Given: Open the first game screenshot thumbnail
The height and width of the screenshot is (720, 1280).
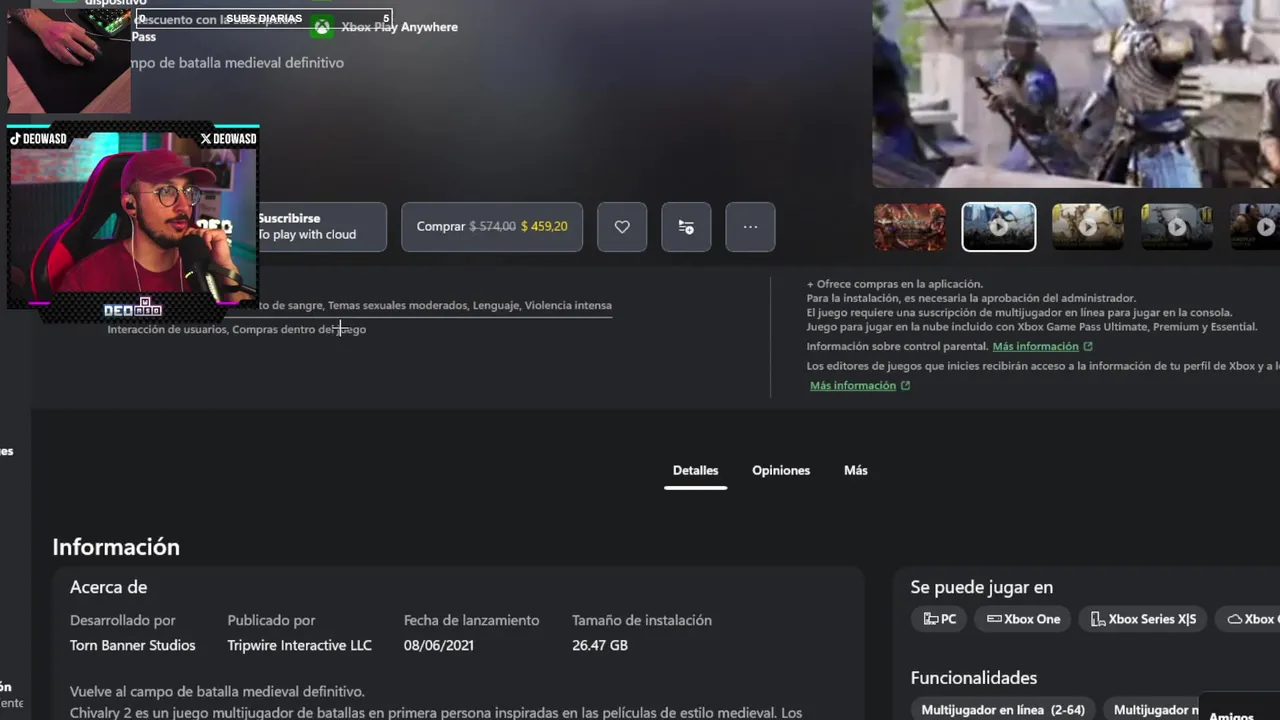Looking at the screenshot, I should (x=910, y=227).
